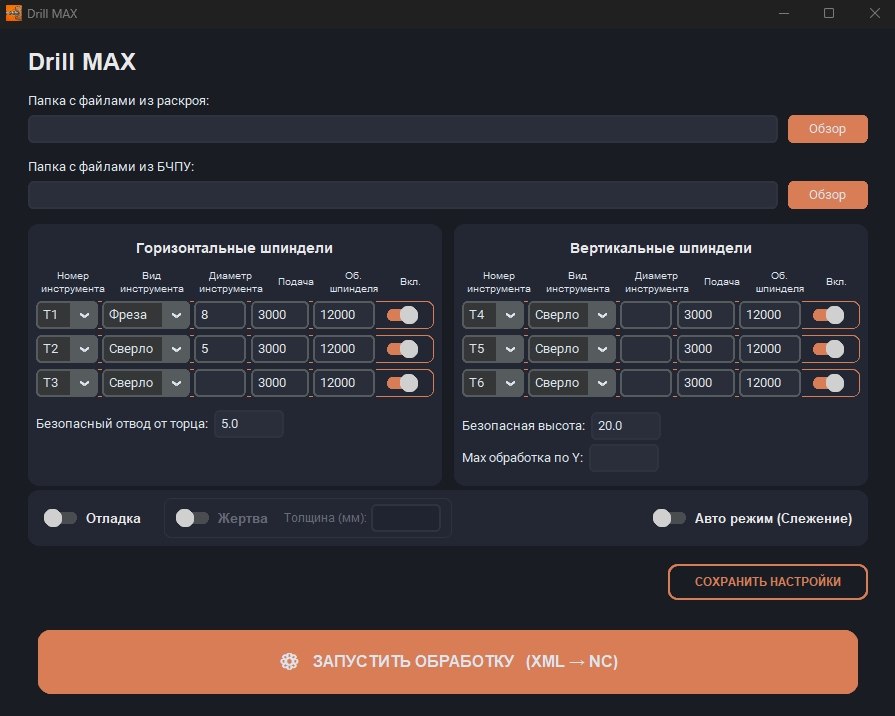Image resolution: width=895 pixels, height=716 pixels.
Task: Disable the T3 spindle toggle
Action: coord(402,383)
